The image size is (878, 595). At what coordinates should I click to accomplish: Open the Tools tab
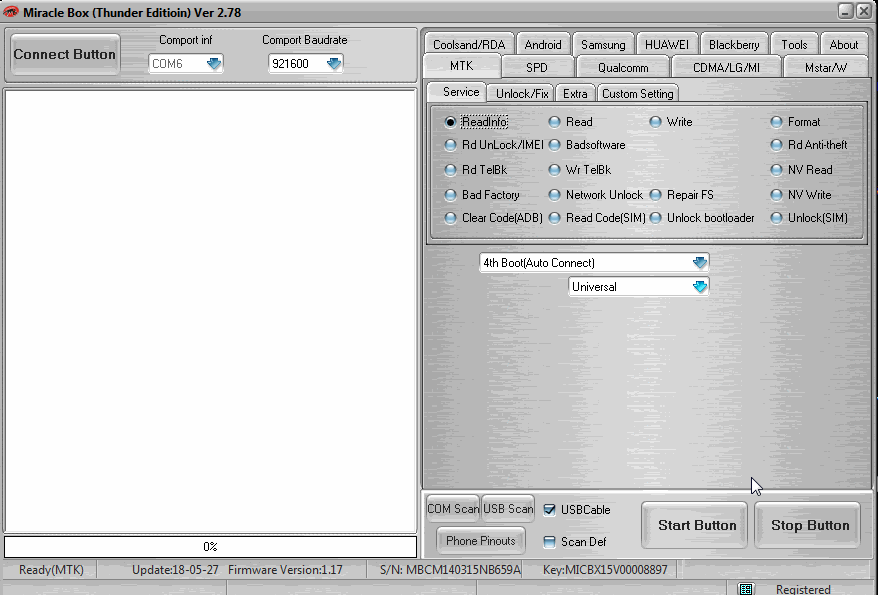coord(794,44)
